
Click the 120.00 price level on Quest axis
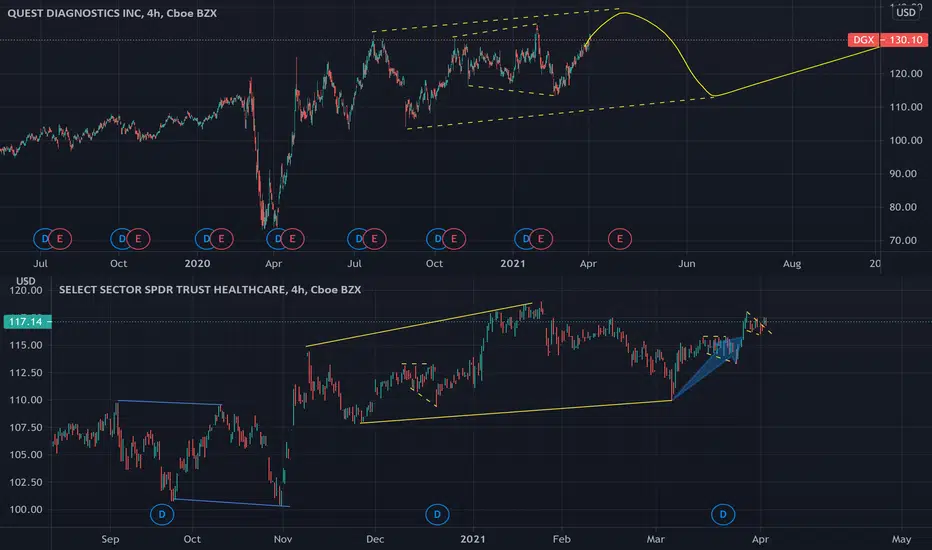(x=905, y=74)
